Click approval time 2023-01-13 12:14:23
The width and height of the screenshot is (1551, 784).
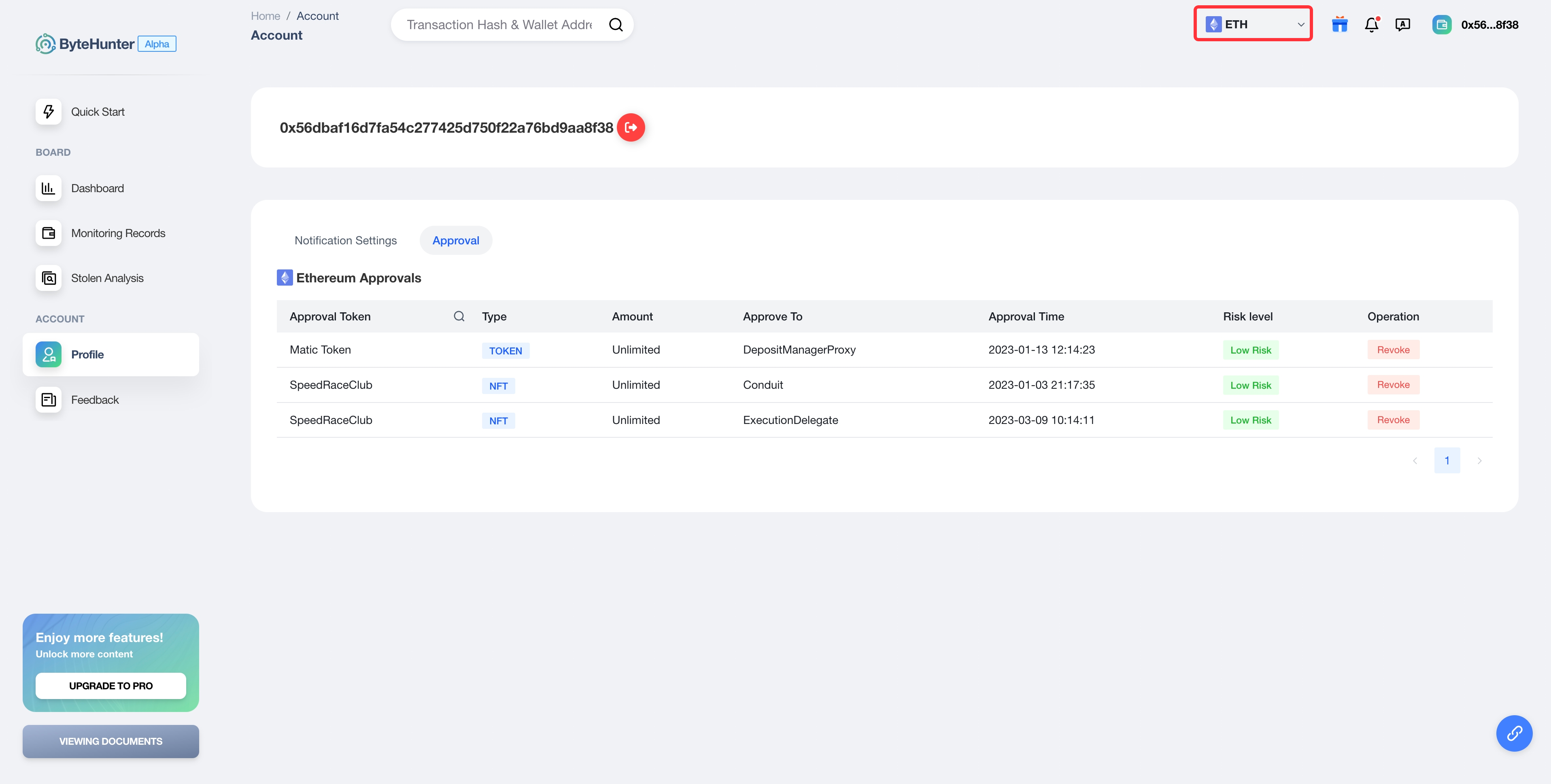[x=1042, y=350]
